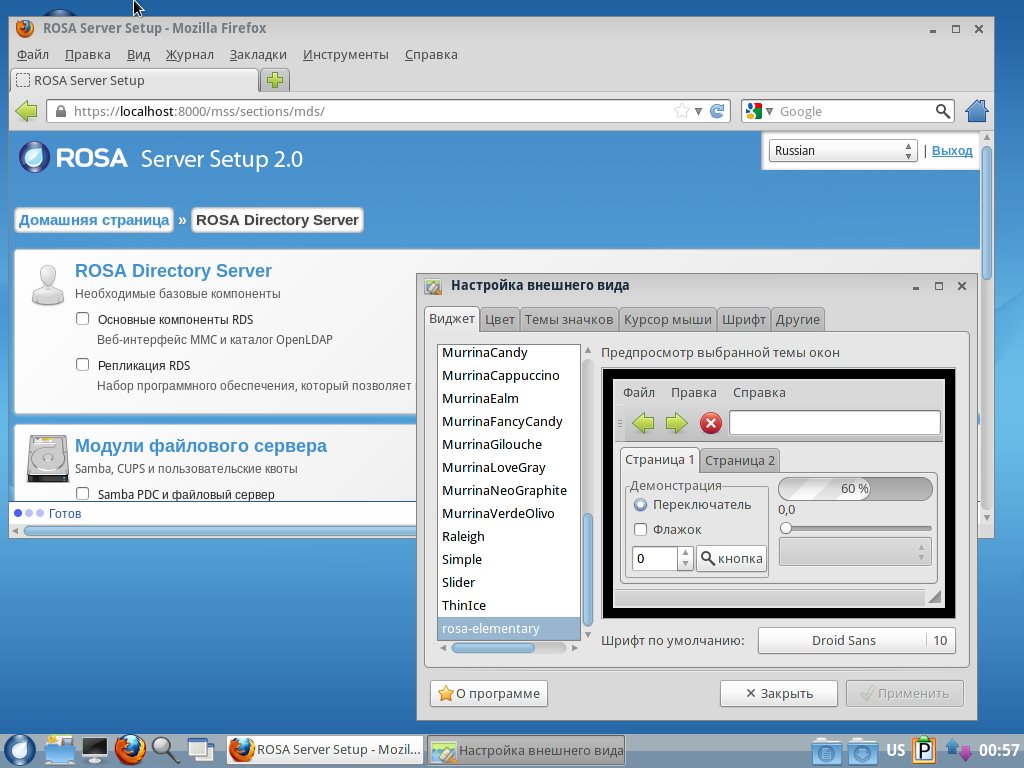The image size is (1024, 768).
Task: Click the taskbar magnifier search icon
Action: click(165, 749)
